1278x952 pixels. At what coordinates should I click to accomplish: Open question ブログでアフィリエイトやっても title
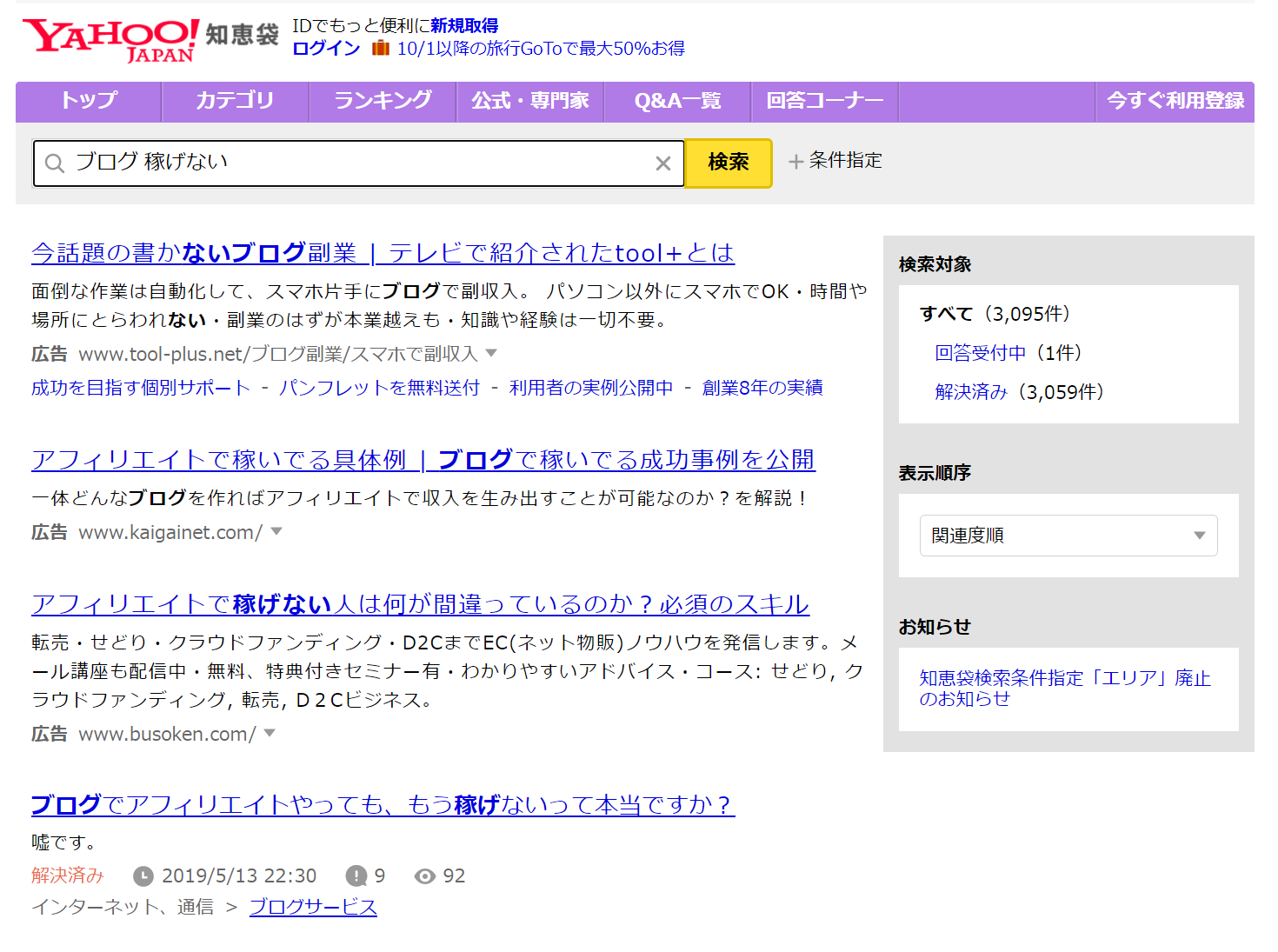coord(383,805)
